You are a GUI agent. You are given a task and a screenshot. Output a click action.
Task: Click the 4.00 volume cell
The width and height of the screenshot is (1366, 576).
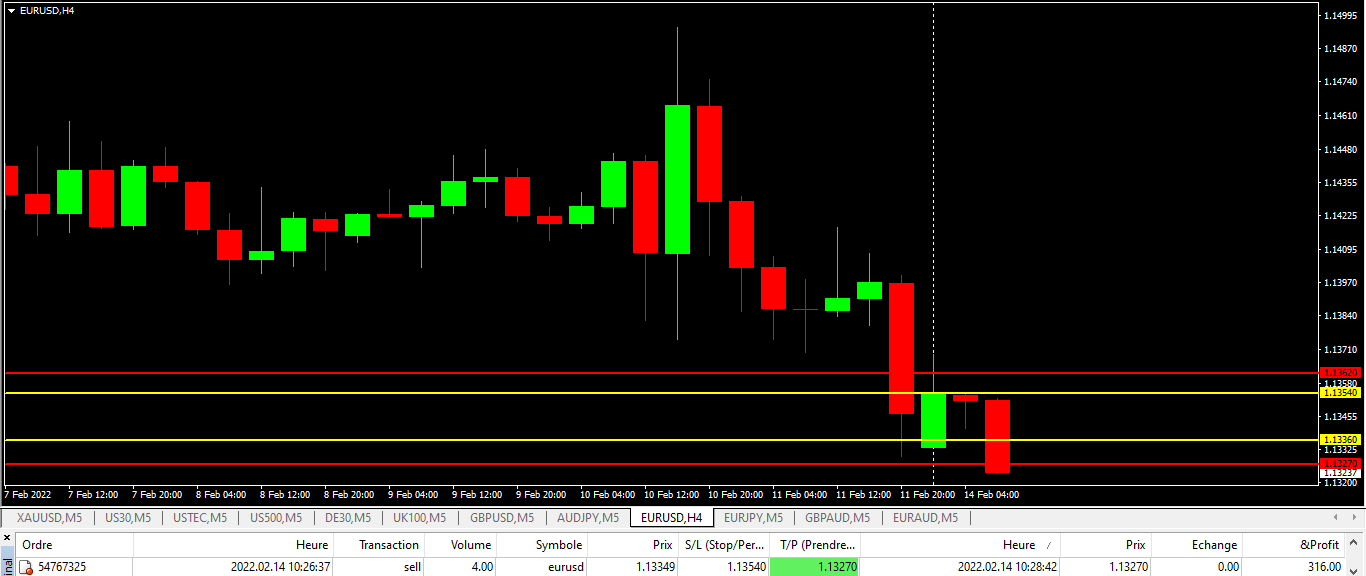point(481,567)
